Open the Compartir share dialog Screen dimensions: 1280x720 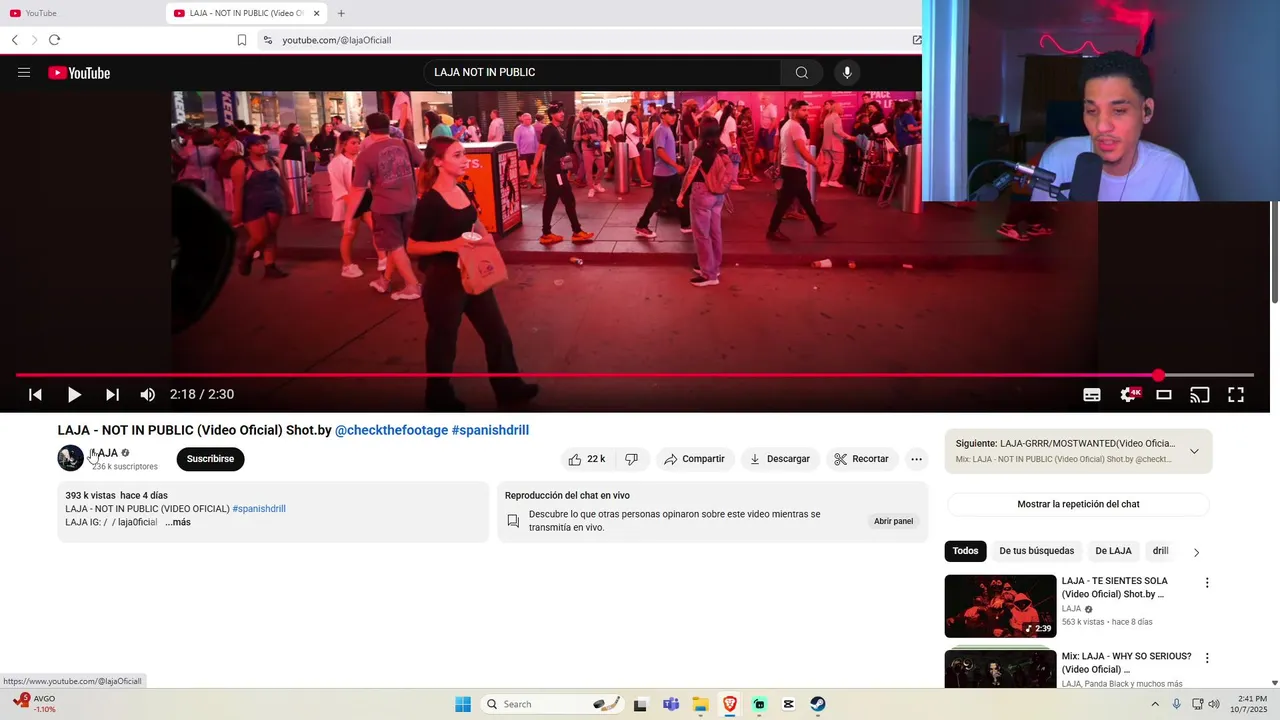694,459
